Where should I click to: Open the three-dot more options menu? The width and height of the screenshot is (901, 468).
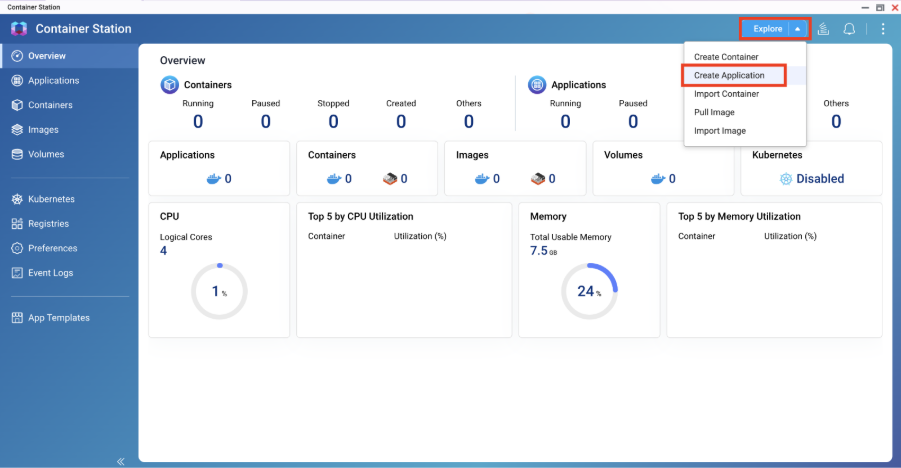coord(883,29)
